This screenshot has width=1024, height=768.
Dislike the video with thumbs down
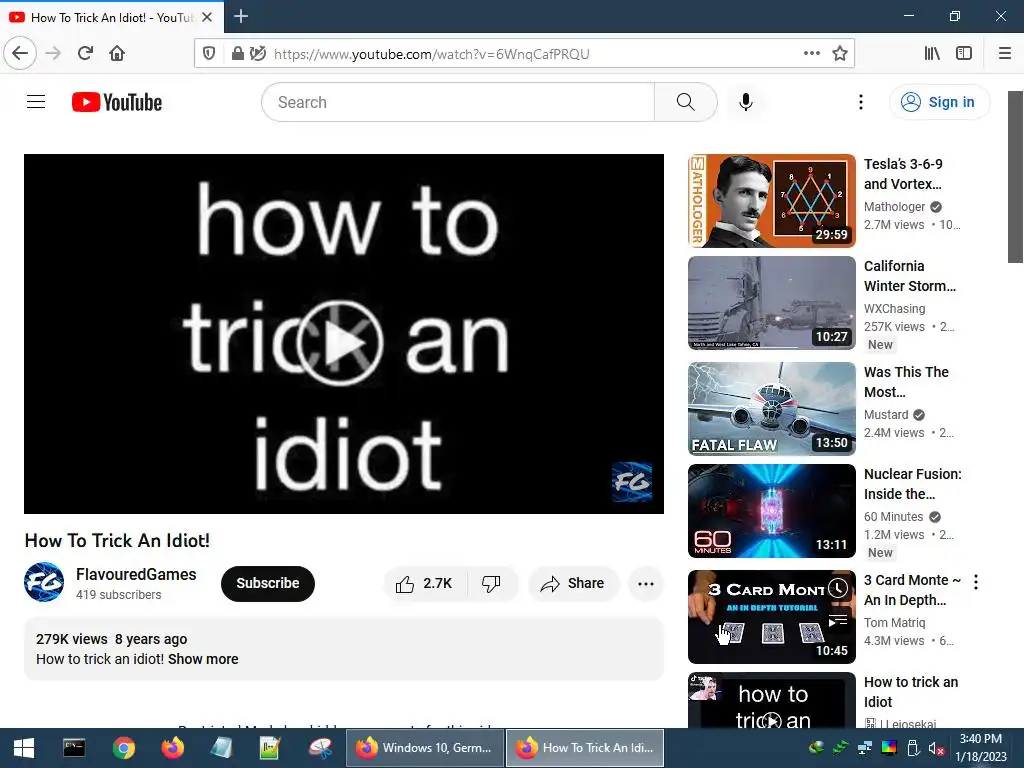click(492, 583)
